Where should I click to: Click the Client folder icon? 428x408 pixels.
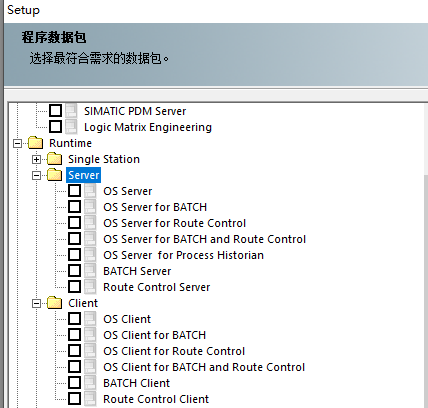(55, 303)
